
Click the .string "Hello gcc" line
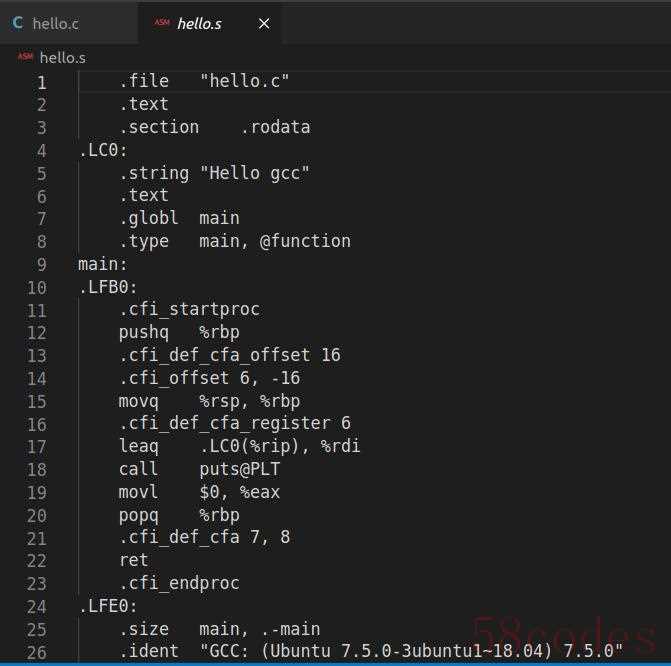214,173
